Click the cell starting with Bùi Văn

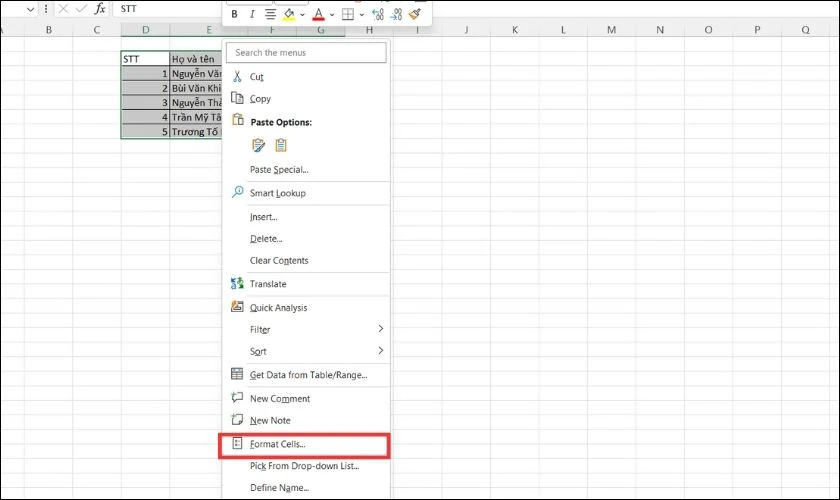point(196,88)
